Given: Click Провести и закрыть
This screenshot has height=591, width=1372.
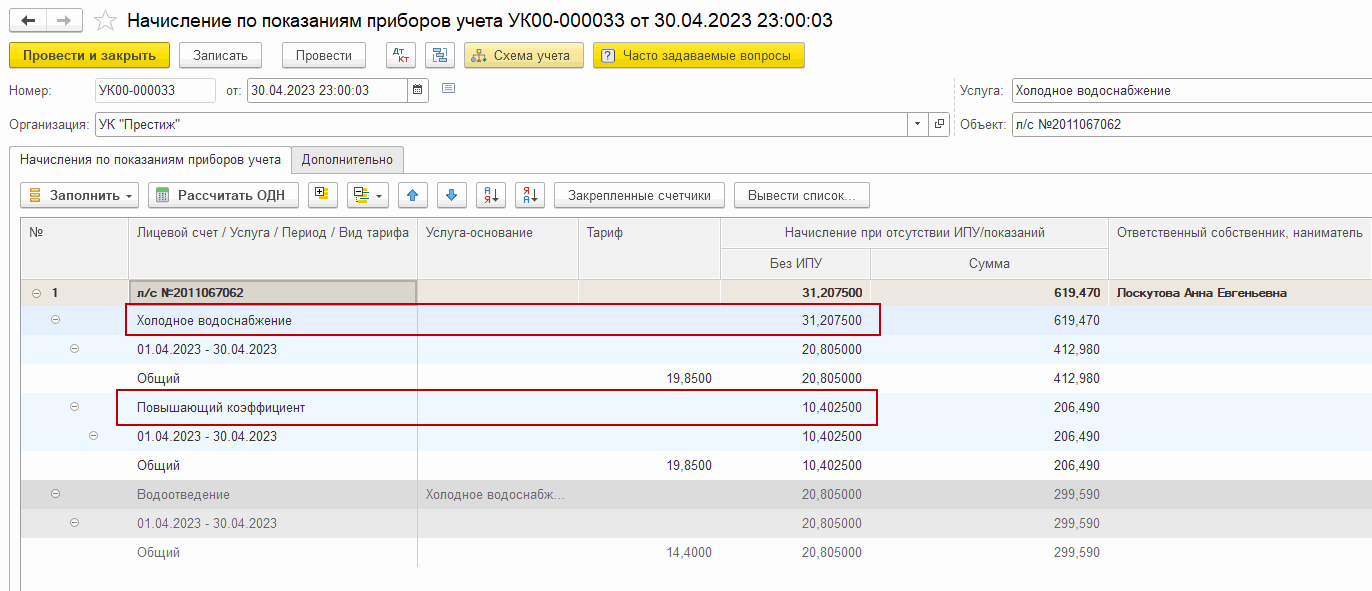Looking at the screenshot, I should (x=89, y=56).
